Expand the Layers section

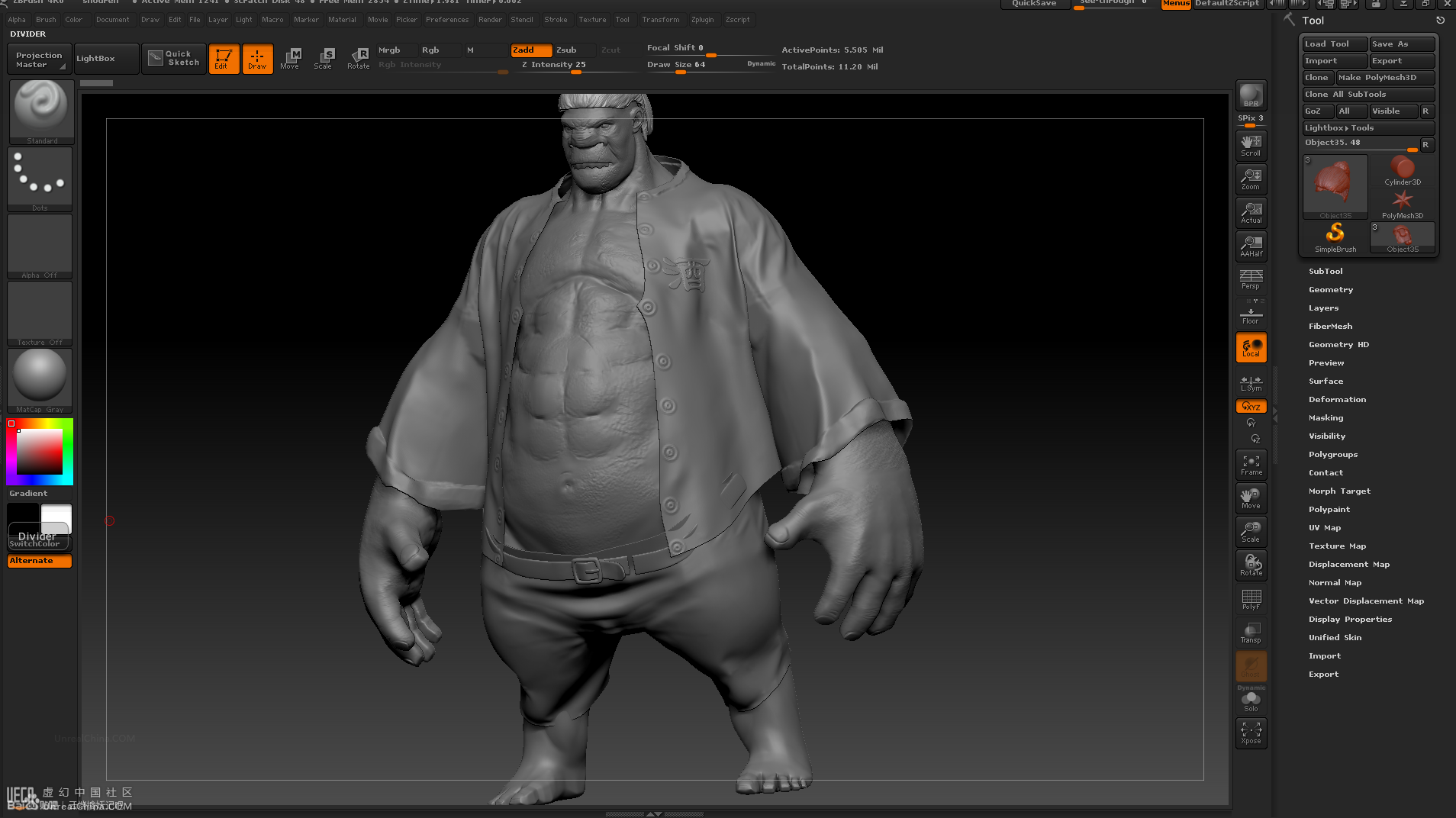click(x=1323, y=308)
